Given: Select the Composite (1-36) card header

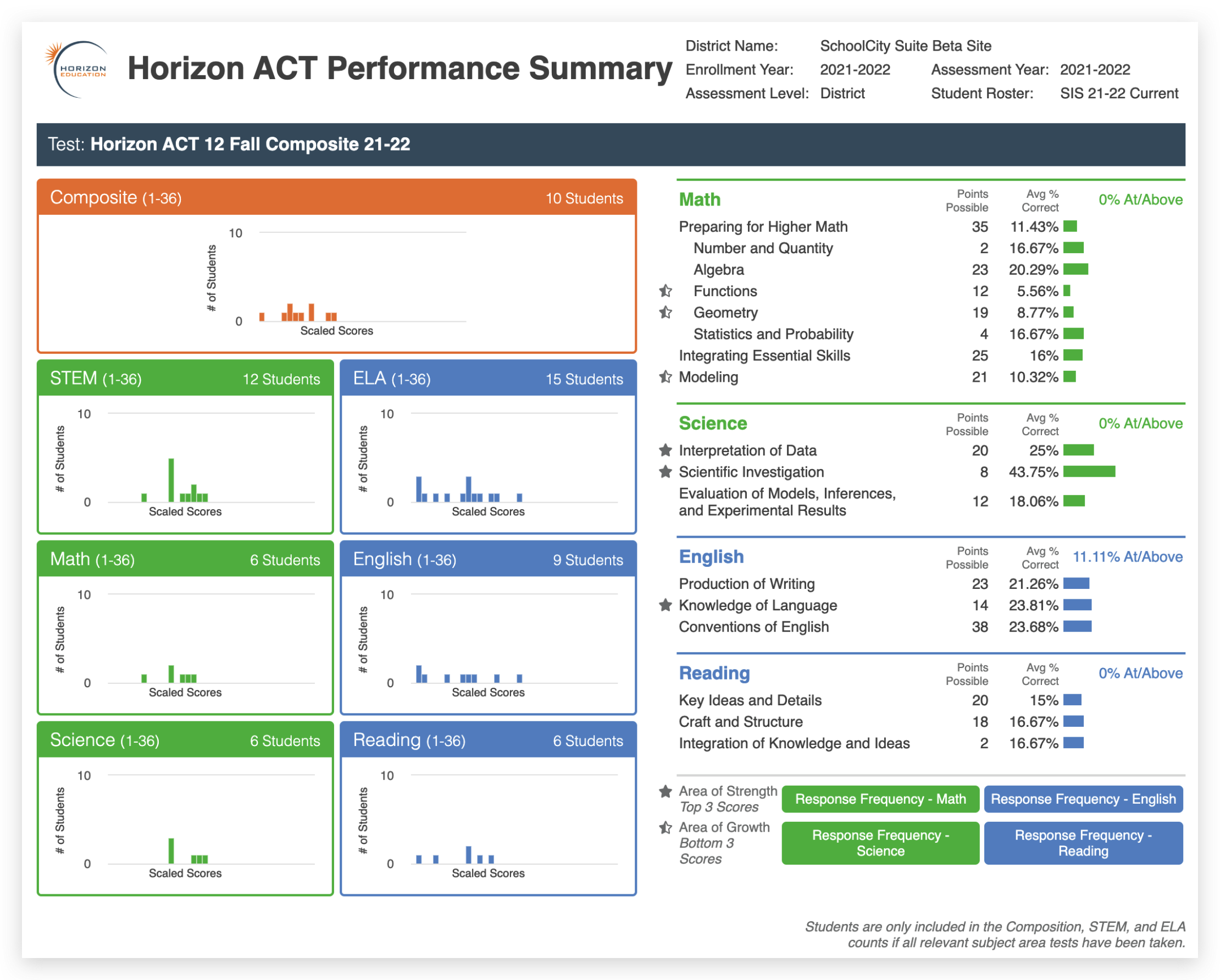Looking at the screenshot, I should pyautogui.click(x=337, y=197).
